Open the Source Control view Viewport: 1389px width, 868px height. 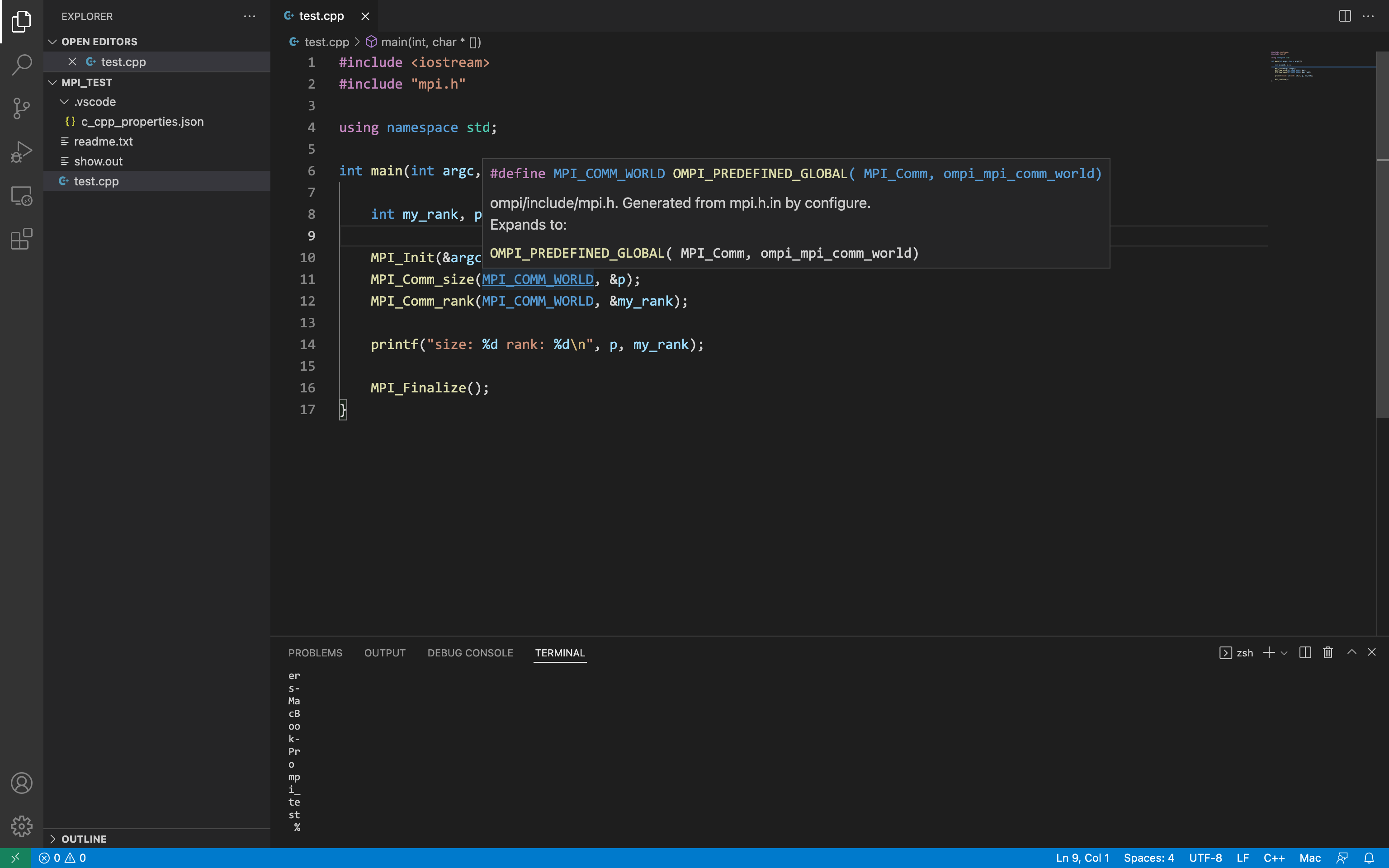[x=21, y=108]
